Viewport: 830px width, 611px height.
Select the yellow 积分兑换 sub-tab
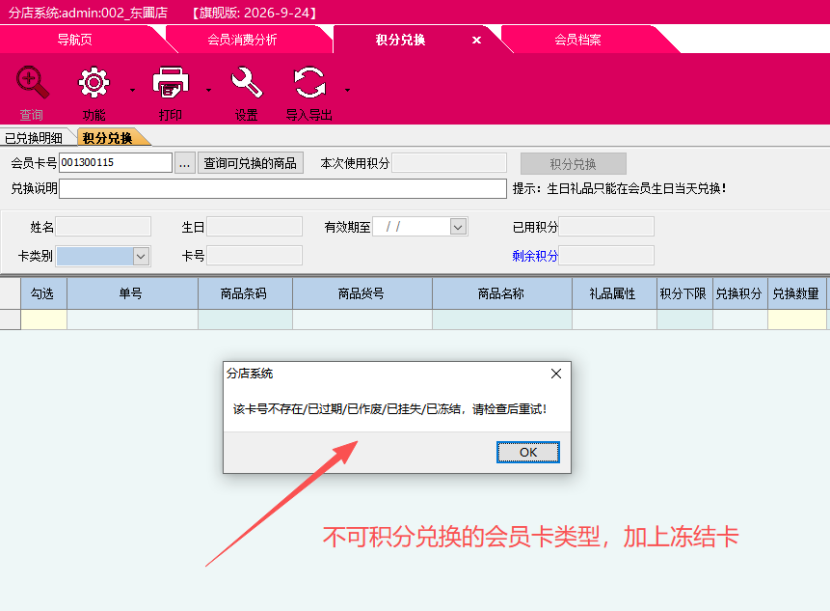tap(107, 138)
